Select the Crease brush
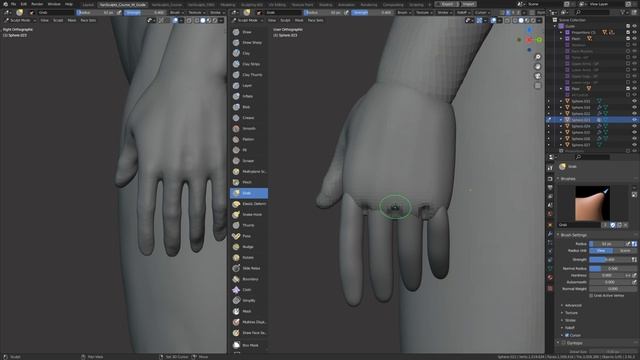This screenshot has height=360, width=640. [249, 118]
